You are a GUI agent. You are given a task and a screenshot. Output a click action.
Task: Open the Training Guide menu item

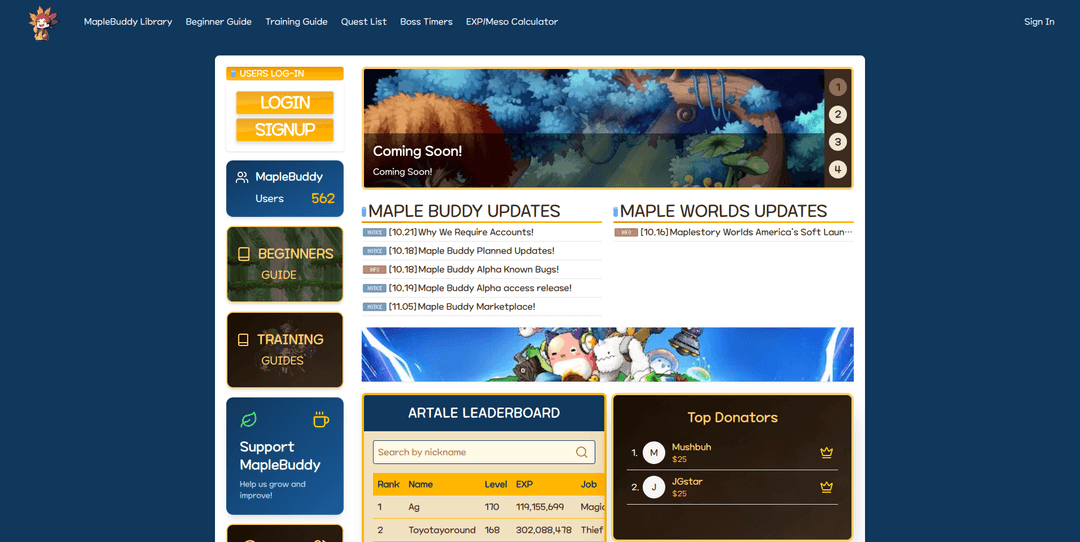coord(296,22)
